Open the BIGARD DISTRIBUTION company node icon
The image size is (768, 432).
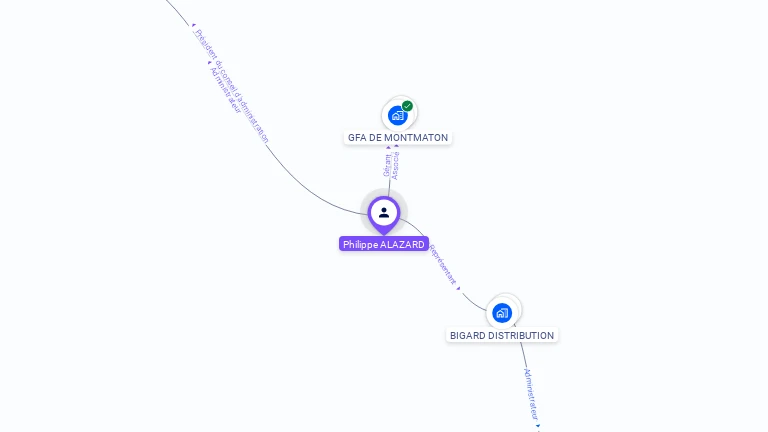point(502,313)
